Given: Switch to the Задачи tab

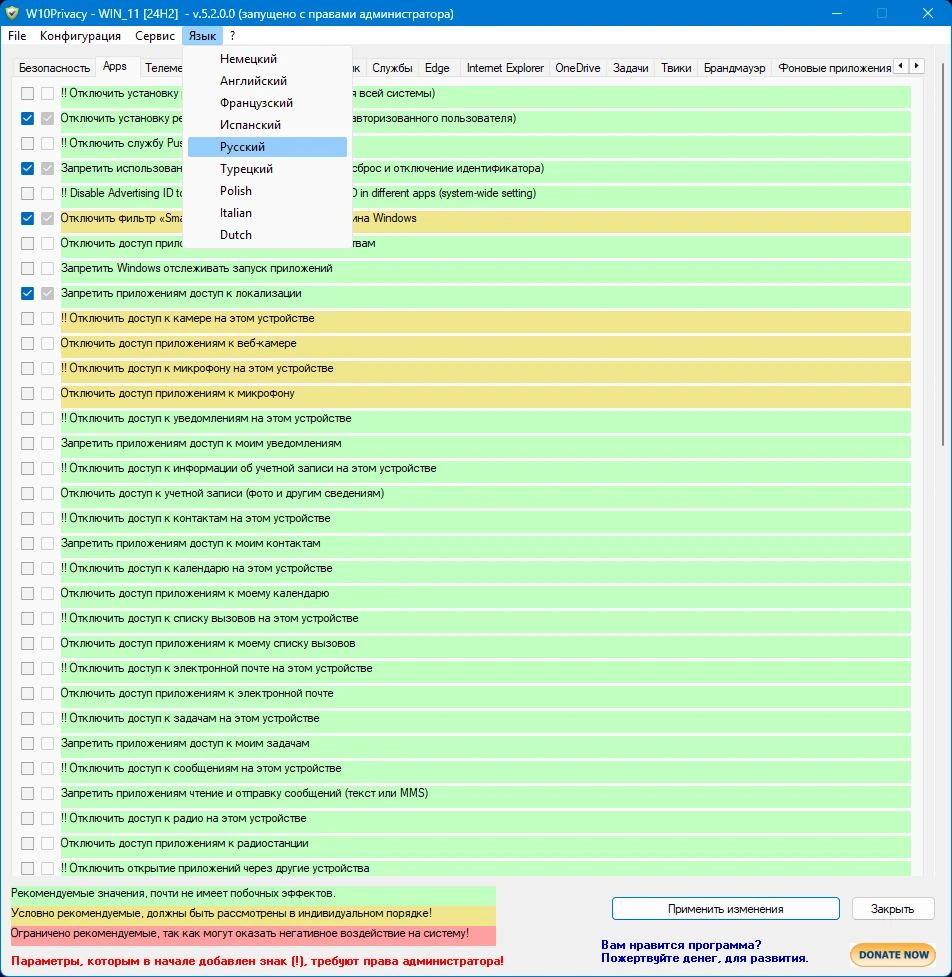Looking at the screenshot, I should (x=631, y=68).
